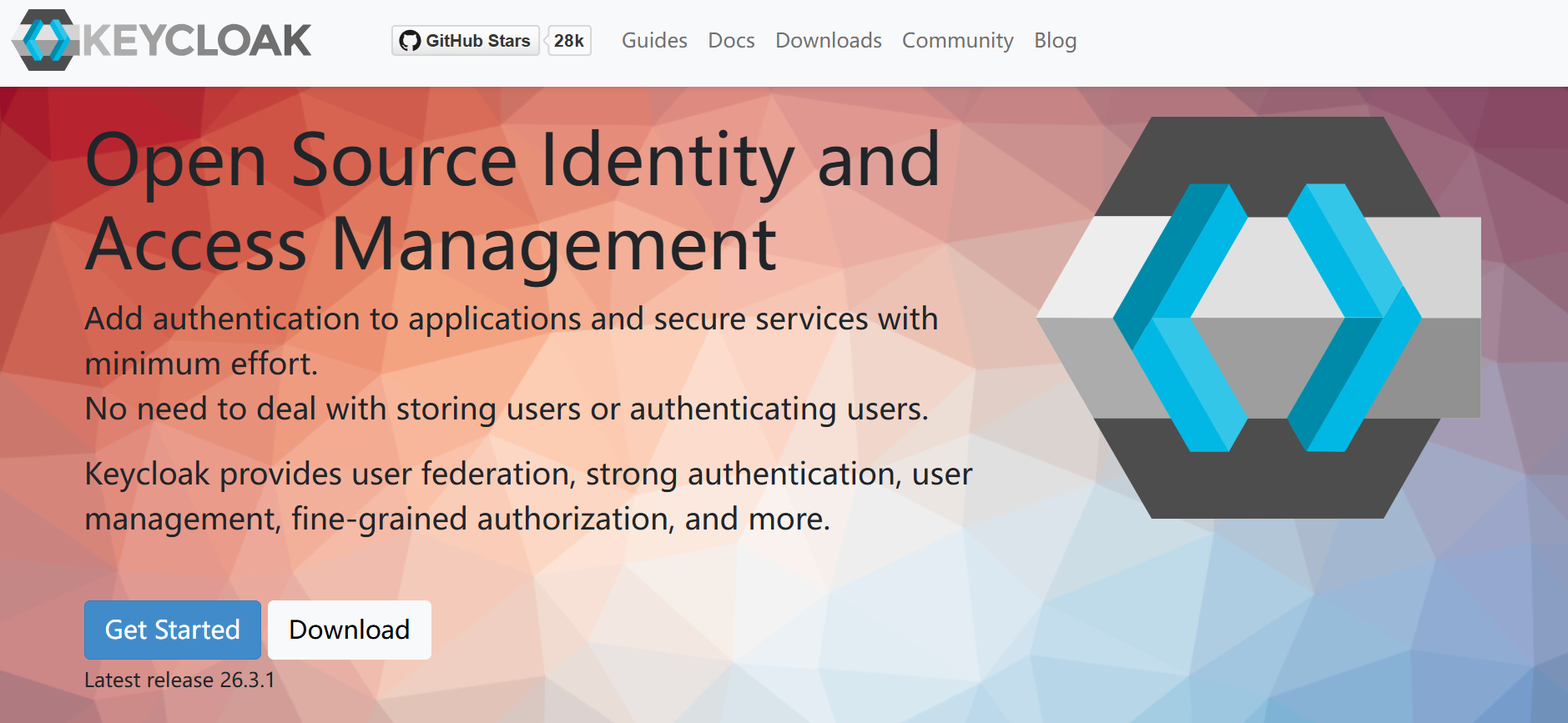
Task: Click the Keycloak hexagon logo icon in header
Action: click(46, 40)
